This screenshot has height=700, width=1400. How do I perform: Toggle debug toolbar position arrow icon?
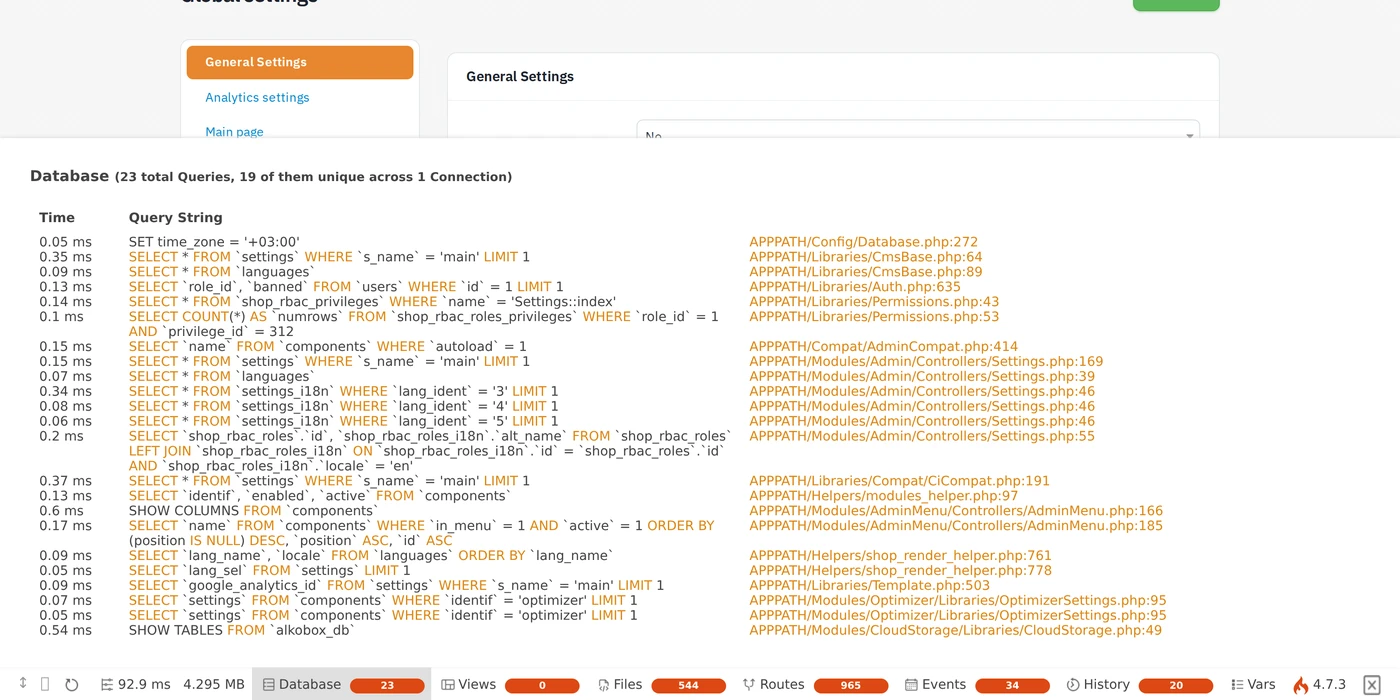[x=23, y=684]
